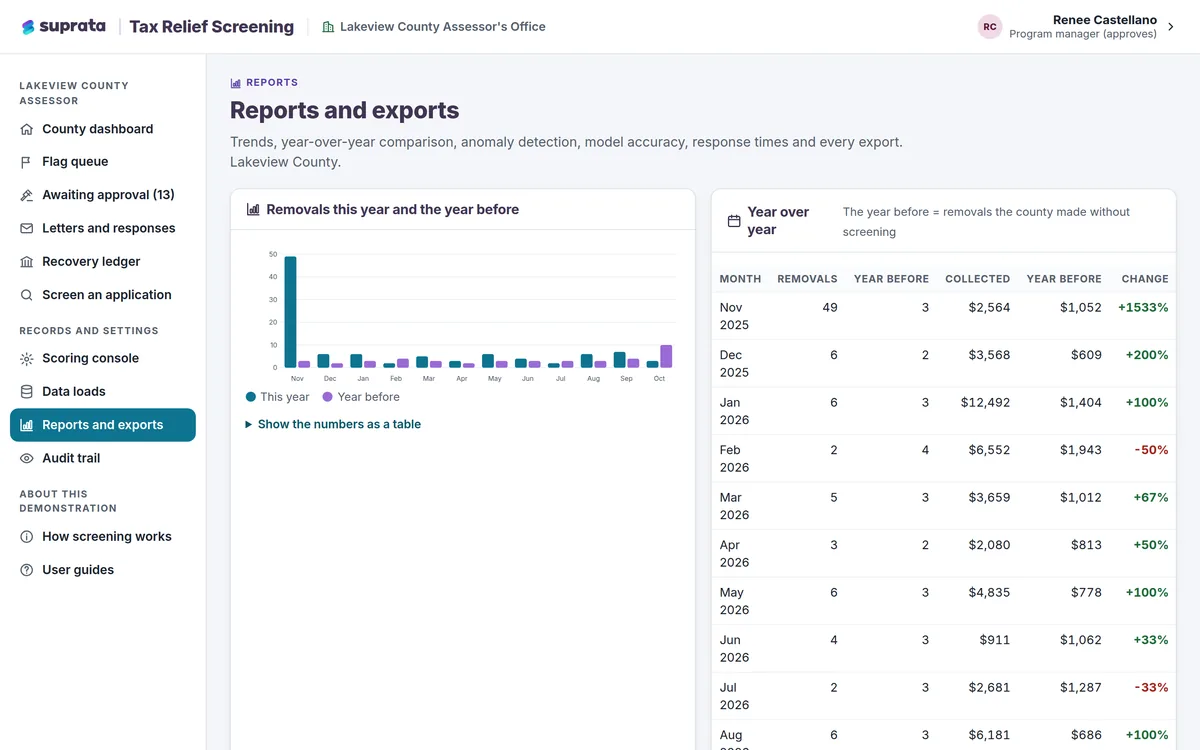Click the $2,080 collected value
The height and width of the screenshot is (750, 1200).
[x=989, y=545]
